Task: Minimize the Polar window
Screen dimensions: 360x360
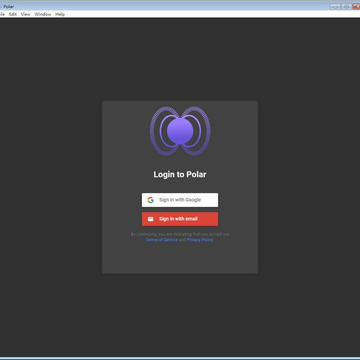Action: [x=335, y=6]
